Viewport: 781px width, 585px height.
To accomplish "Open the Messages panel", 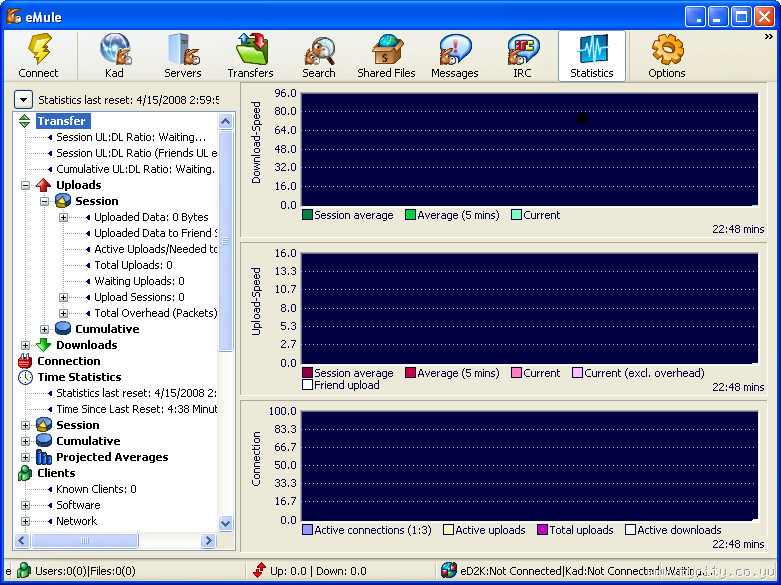I will [454, 50].
